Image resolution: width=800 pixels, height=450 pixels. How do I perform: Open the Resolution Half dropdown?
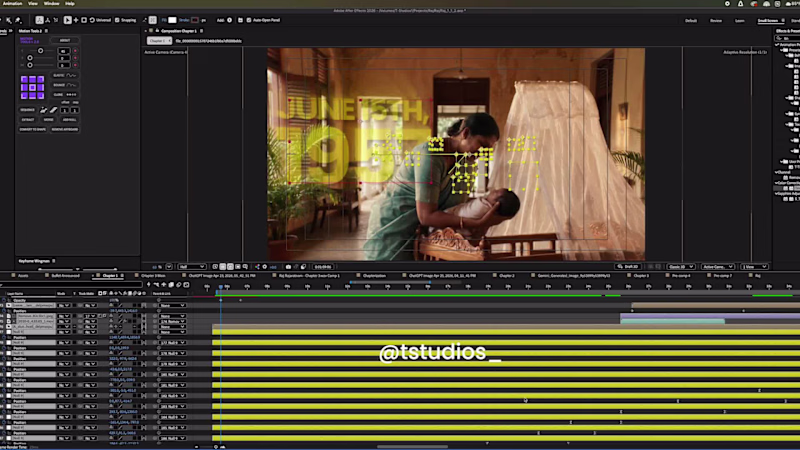click(x=192, y=267)
